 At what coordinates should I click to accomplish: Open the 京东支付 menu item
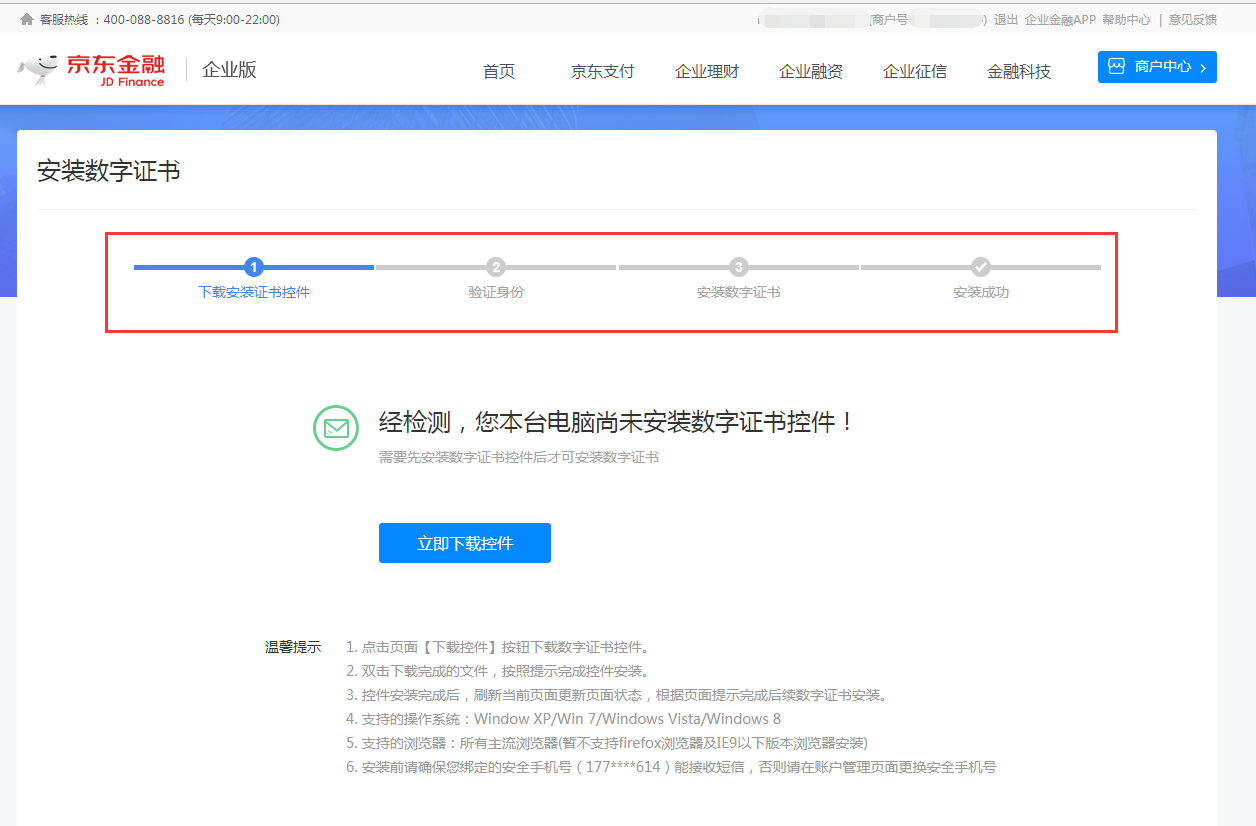[602, 71]
